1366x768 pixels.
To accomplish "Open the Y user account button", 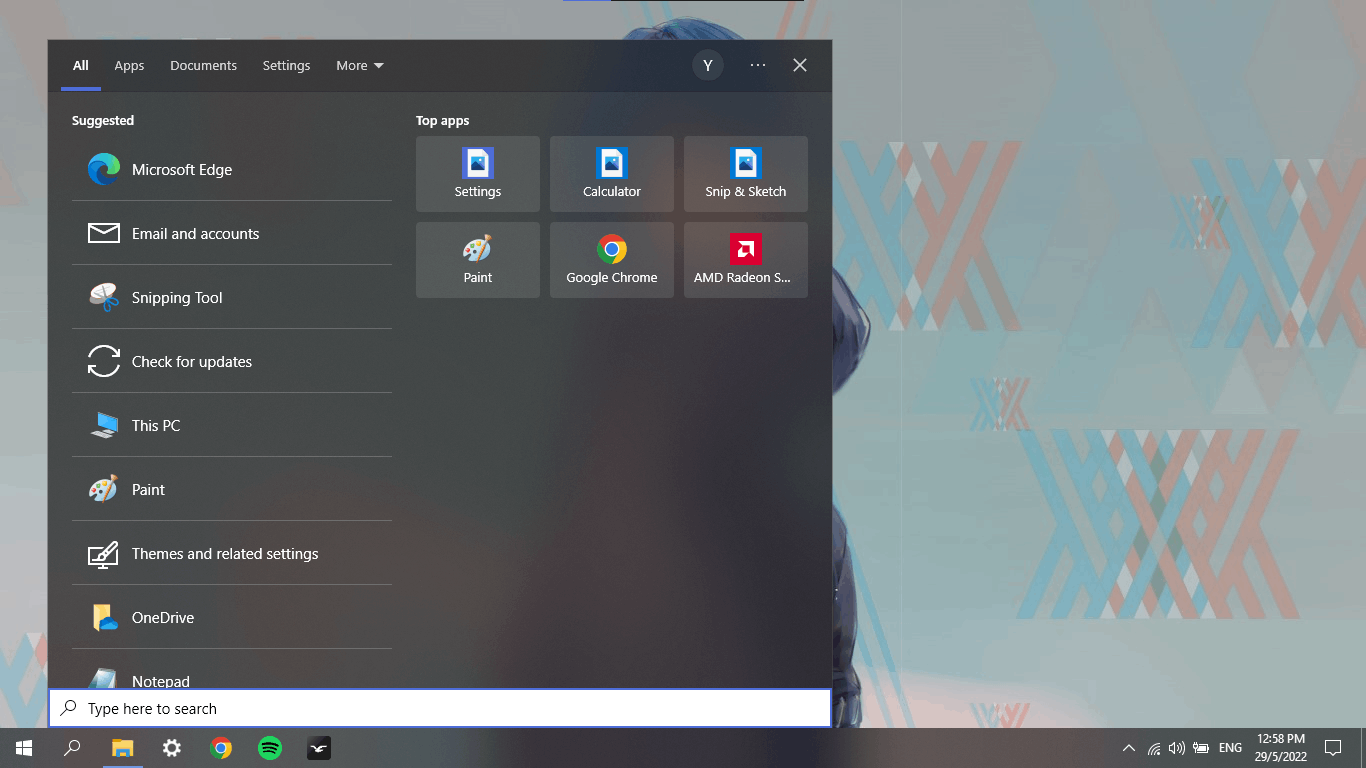I will [708, 65].
